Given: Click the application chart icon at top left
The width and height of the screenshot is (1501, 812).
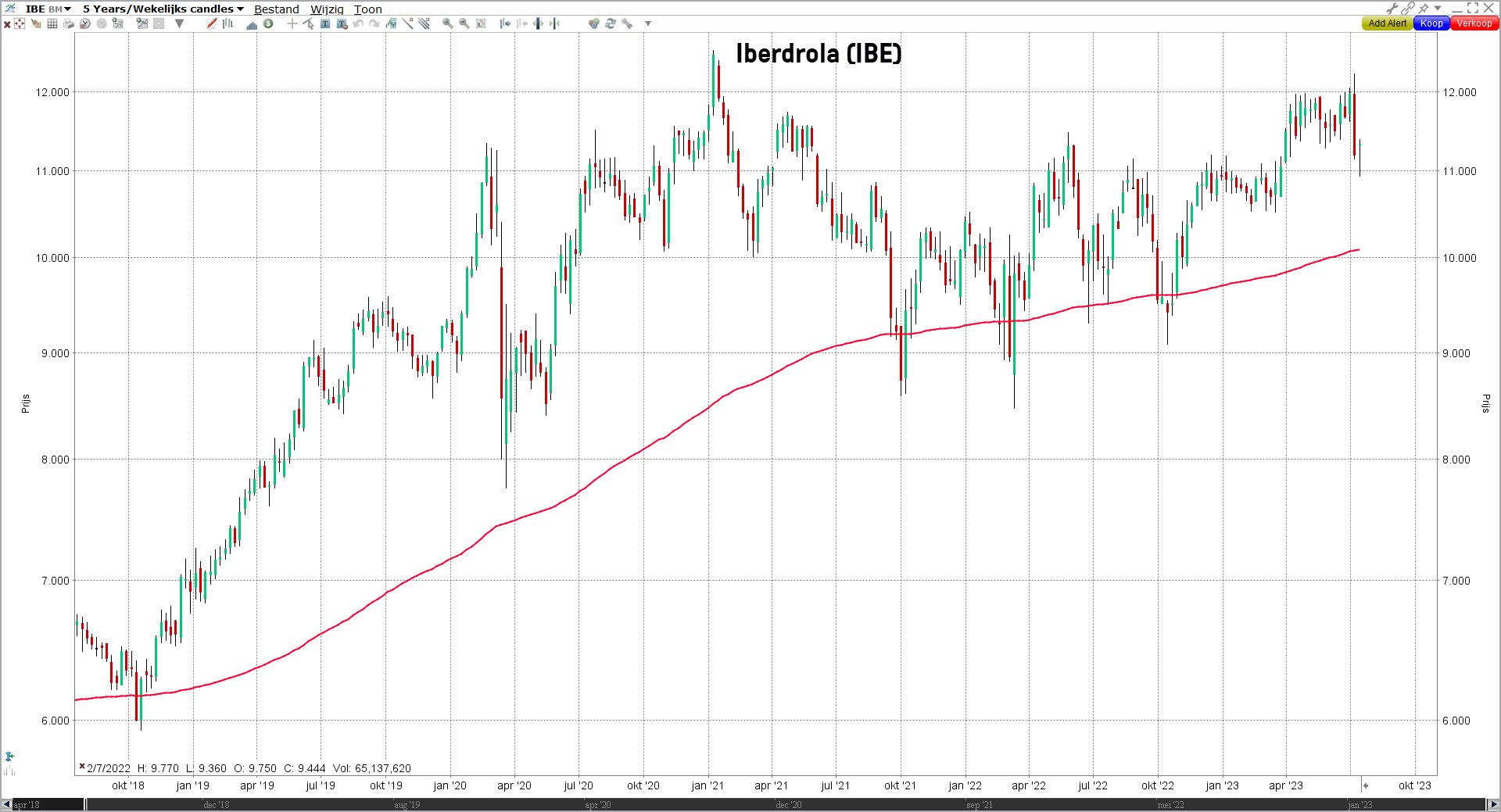Looking at the screenshot, I should point(10,8).
